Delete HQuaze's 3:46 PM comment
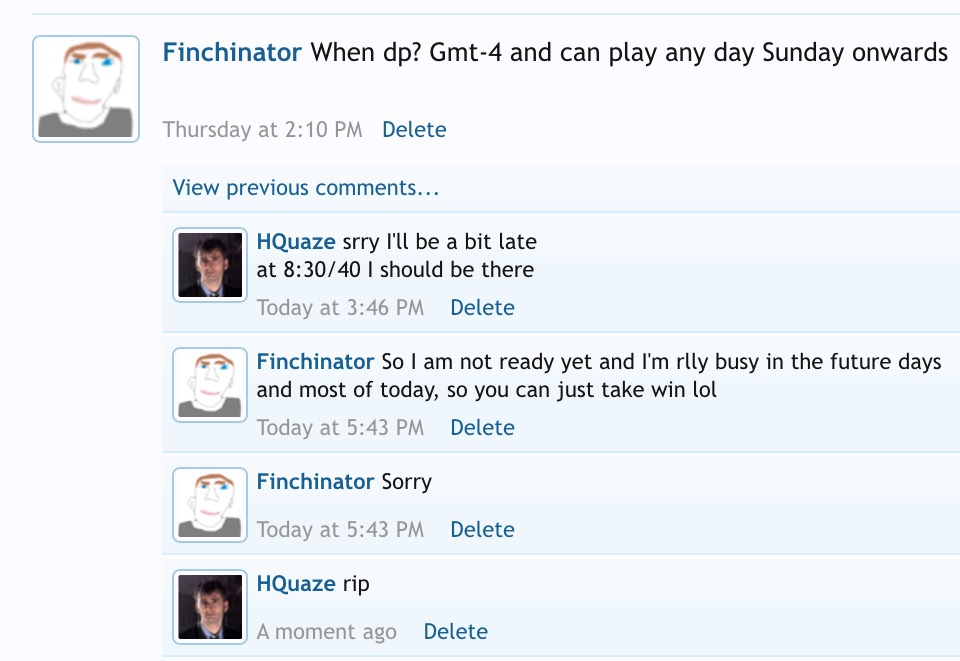960x661 pixels. point(482,307)
